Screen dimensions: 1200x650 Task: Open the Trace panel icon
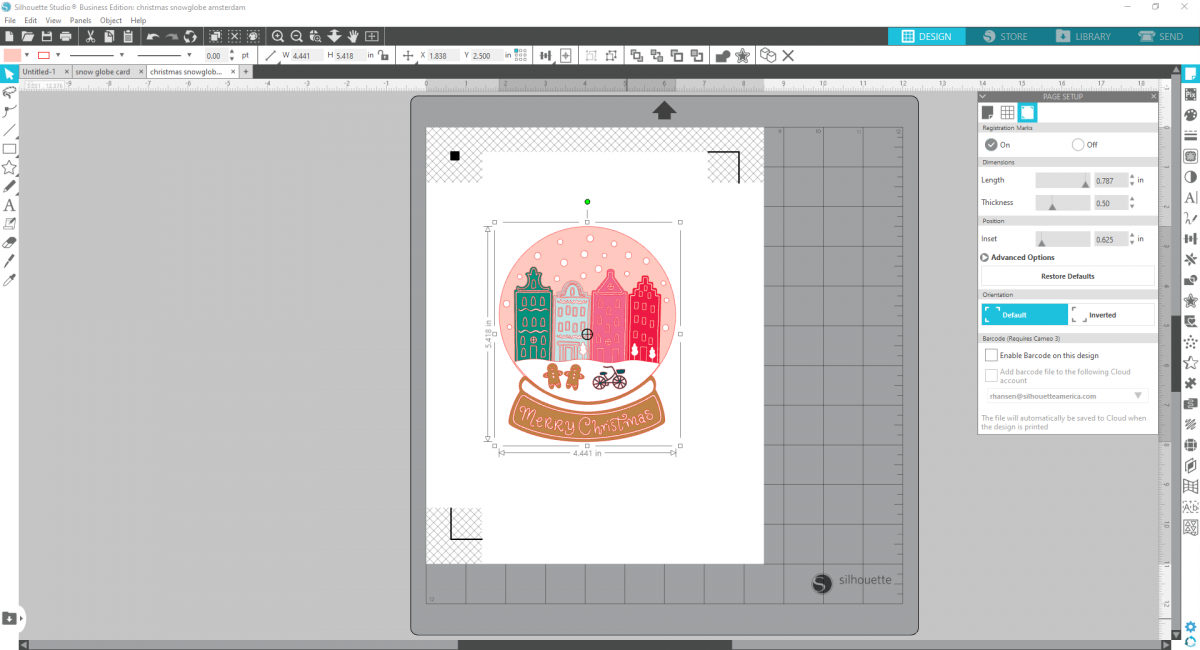click(1190, 156)
